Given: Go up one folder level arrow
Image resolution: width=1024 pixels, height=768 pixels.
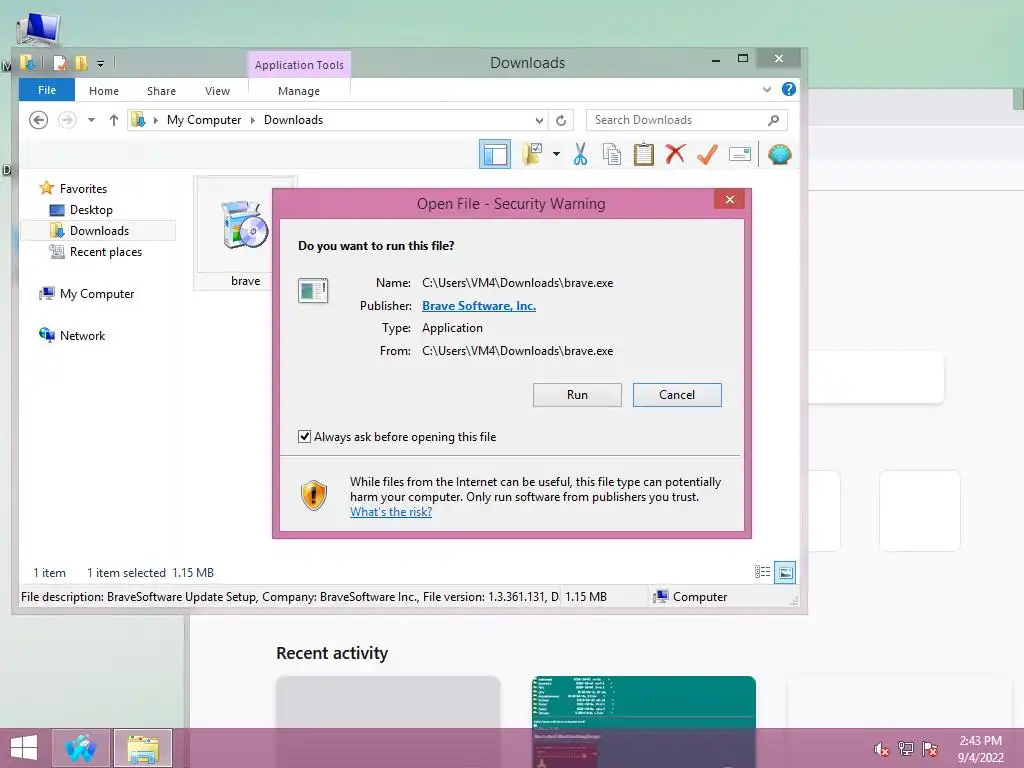Looking at the screenshot, I should point(114,120).
